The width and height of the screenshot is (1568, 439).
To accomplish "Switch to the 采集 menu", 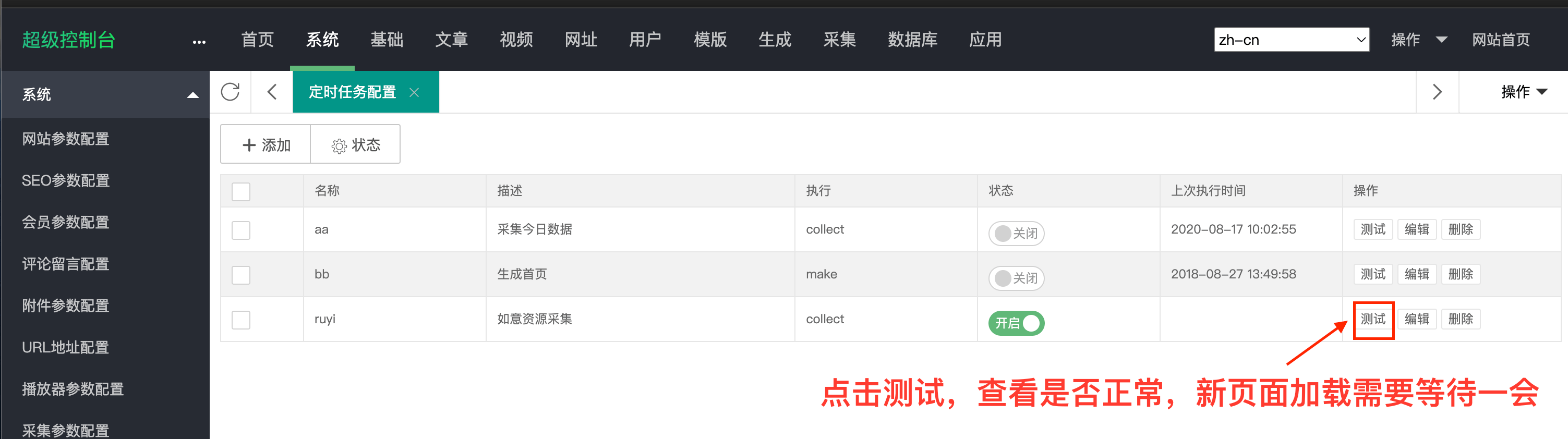I will [x=839, y=40].
